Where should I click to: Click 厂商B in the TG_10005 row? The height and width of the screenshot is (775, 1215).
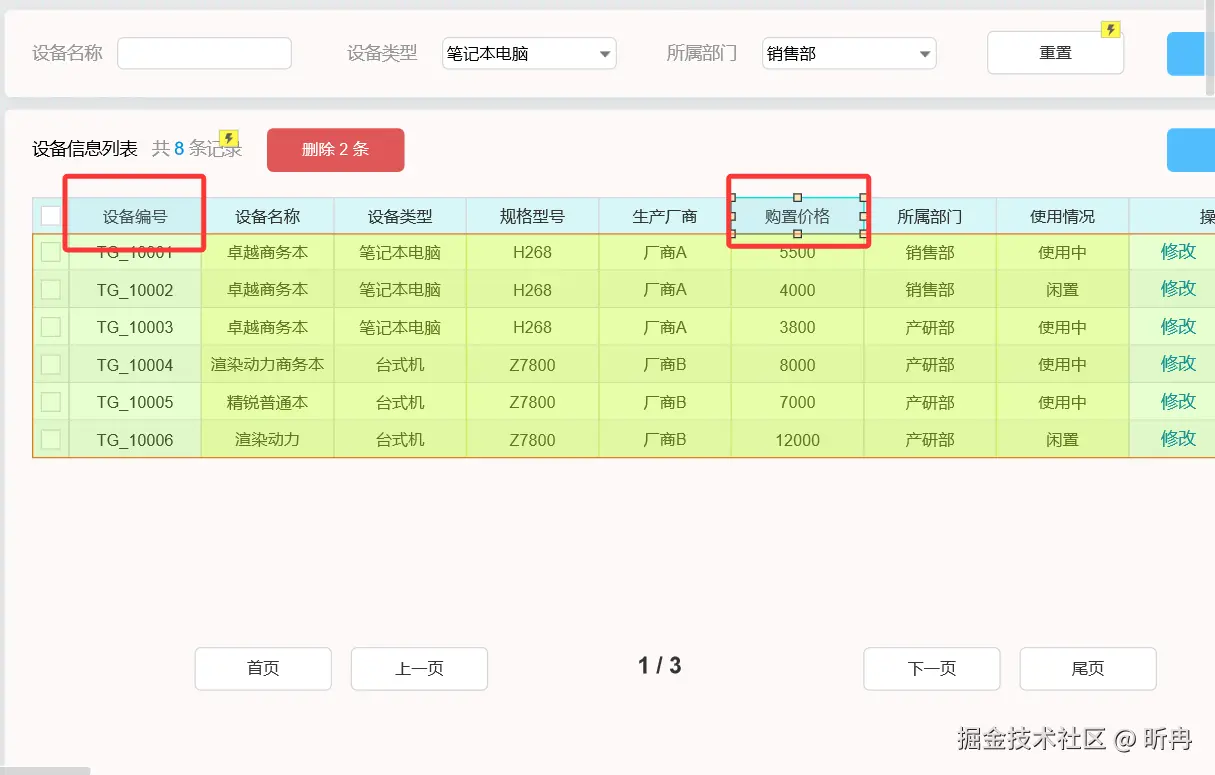pos(665,402)
